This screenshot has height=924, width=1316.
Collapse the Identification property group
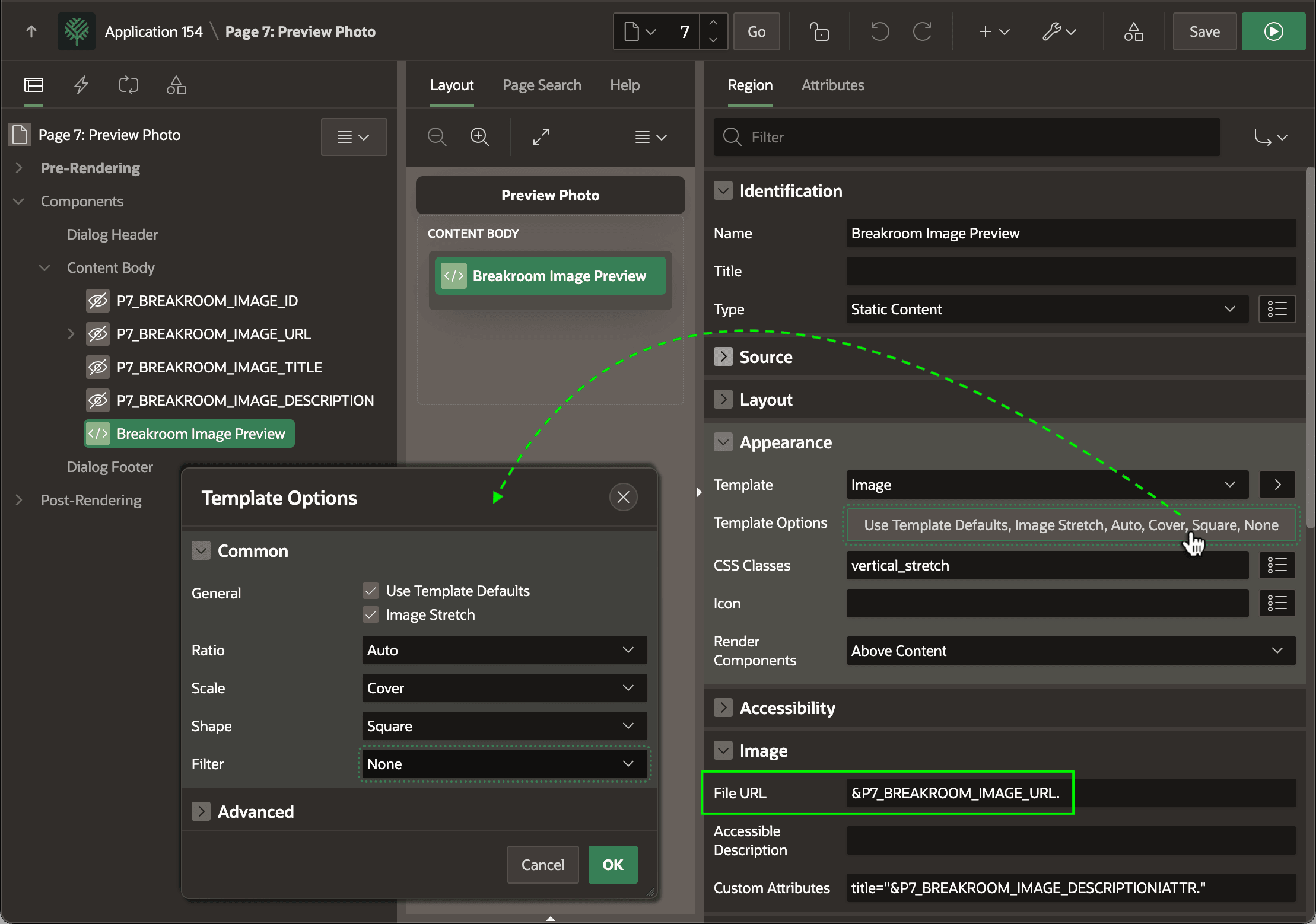click(x=723, y=190)
